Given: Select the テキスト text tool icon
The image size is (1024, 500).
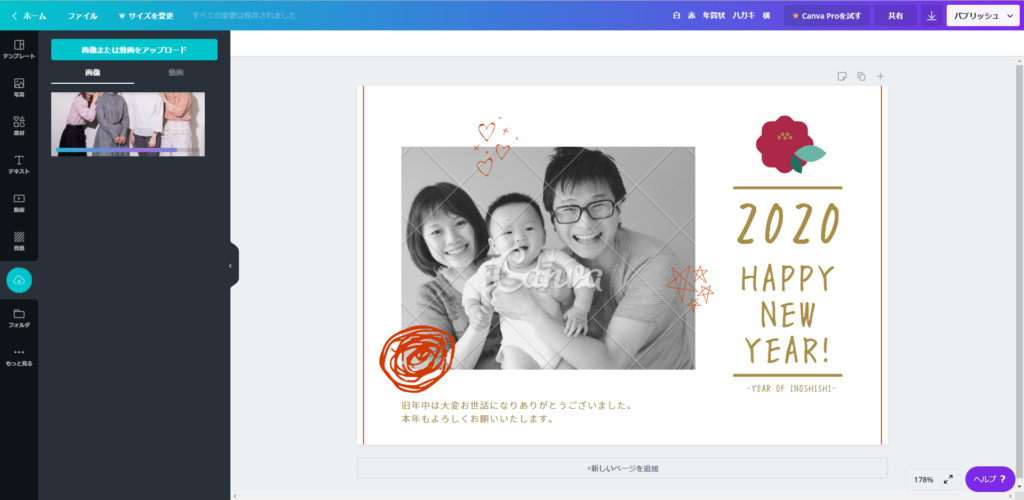Looking at the screenshot, I should point(19,164).
